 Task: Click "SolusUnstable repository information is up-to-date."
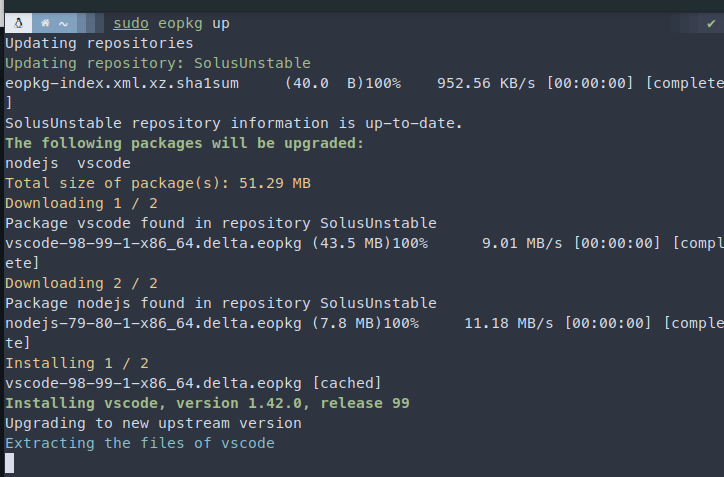point(234,123)
